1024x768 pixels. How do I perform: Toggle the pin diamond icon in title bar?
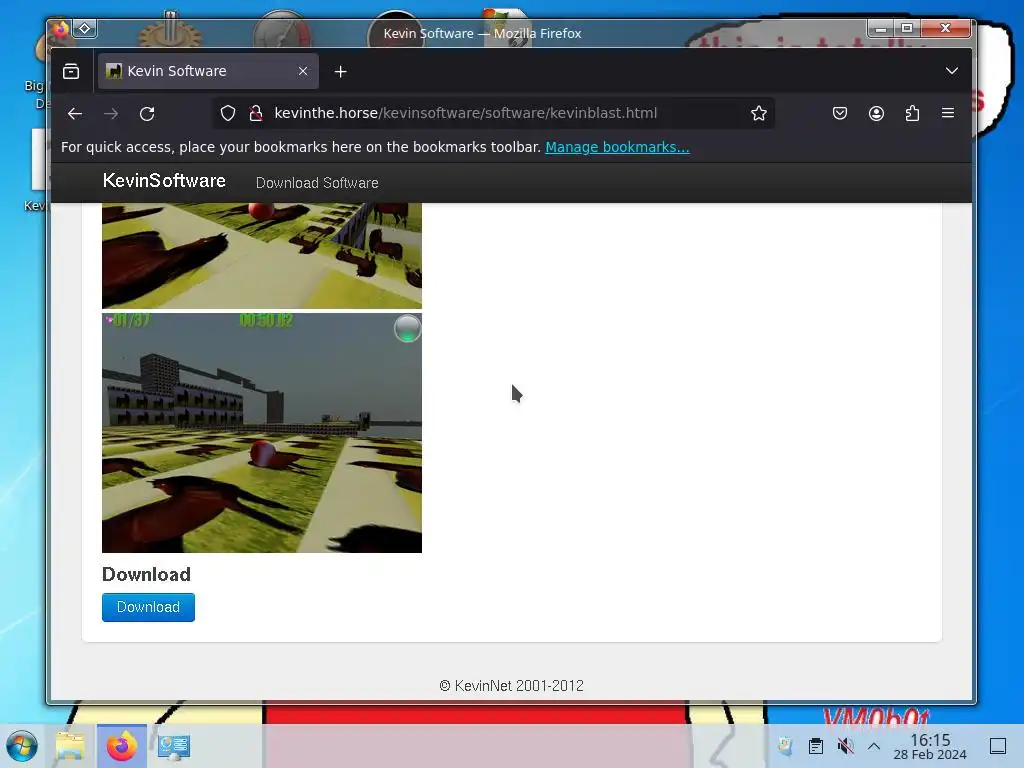coord(85,29)
